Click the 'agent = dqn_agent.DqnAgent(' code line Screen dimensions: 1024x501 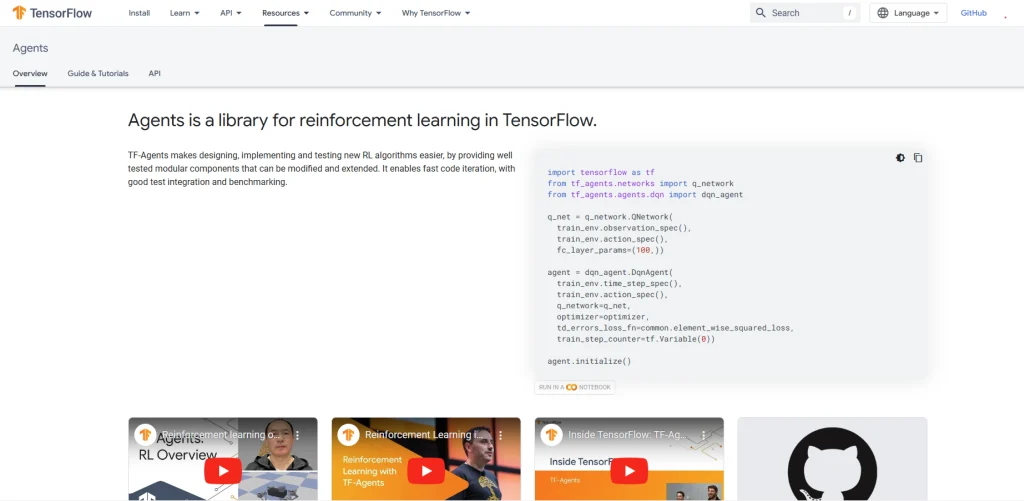(x=610, y=272)
